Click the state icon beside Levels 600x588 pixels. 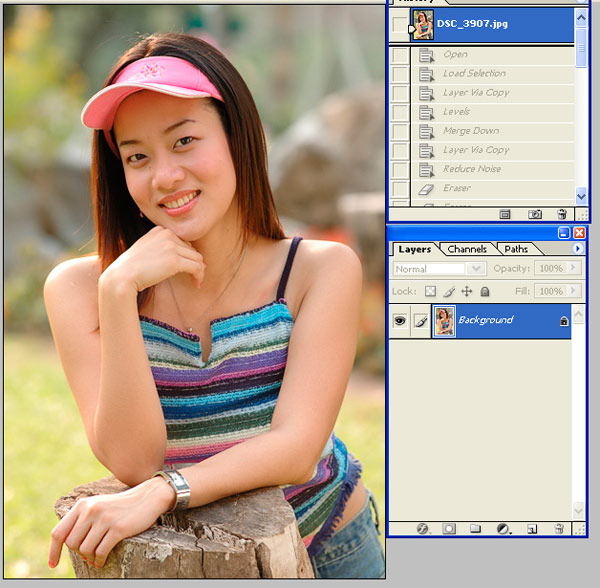pyautogui.click(x=426, y=112)
